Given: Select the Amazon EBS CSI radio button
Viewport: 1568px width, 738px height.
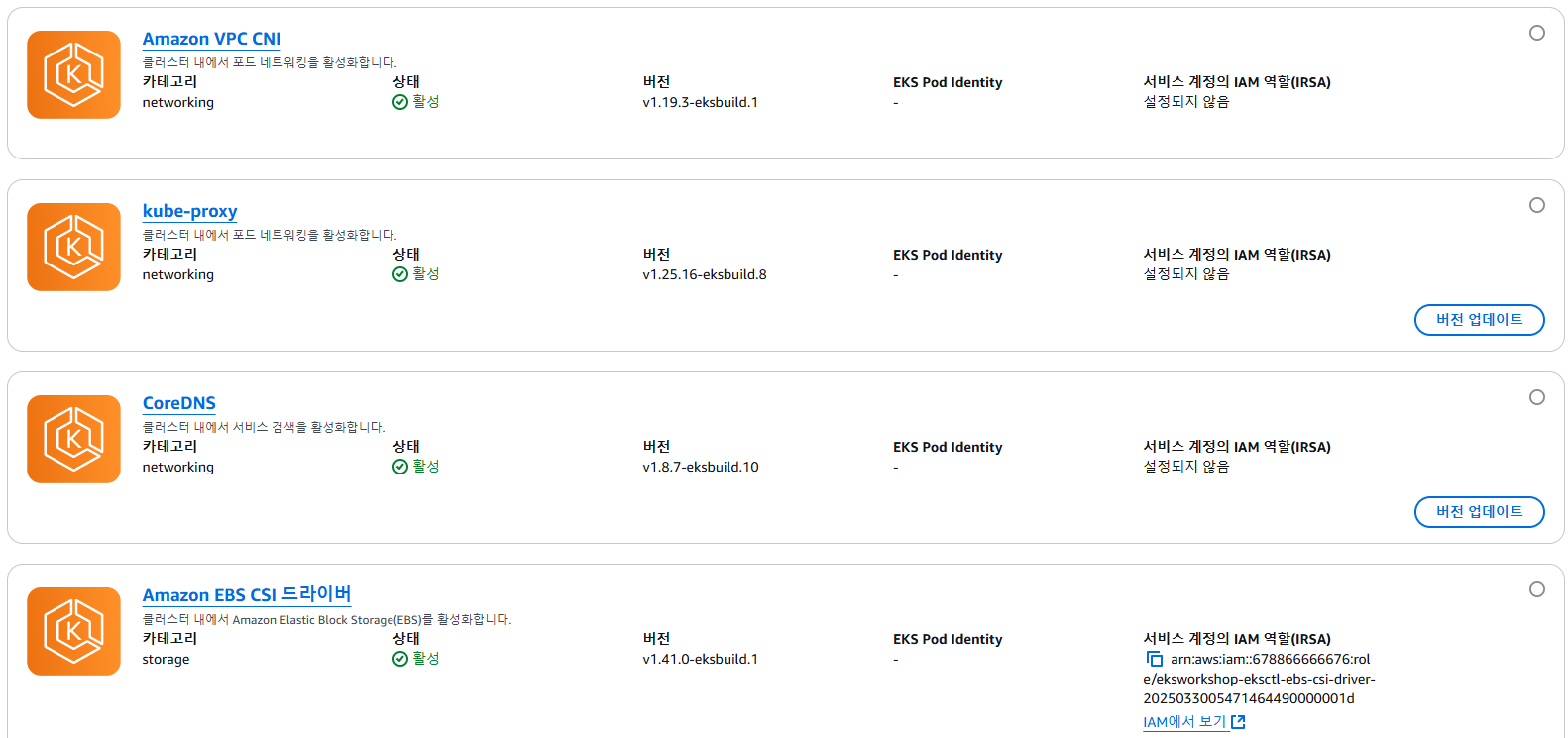Looking at the screenshot, I should pyautogui.click(x=1536, y=589).
